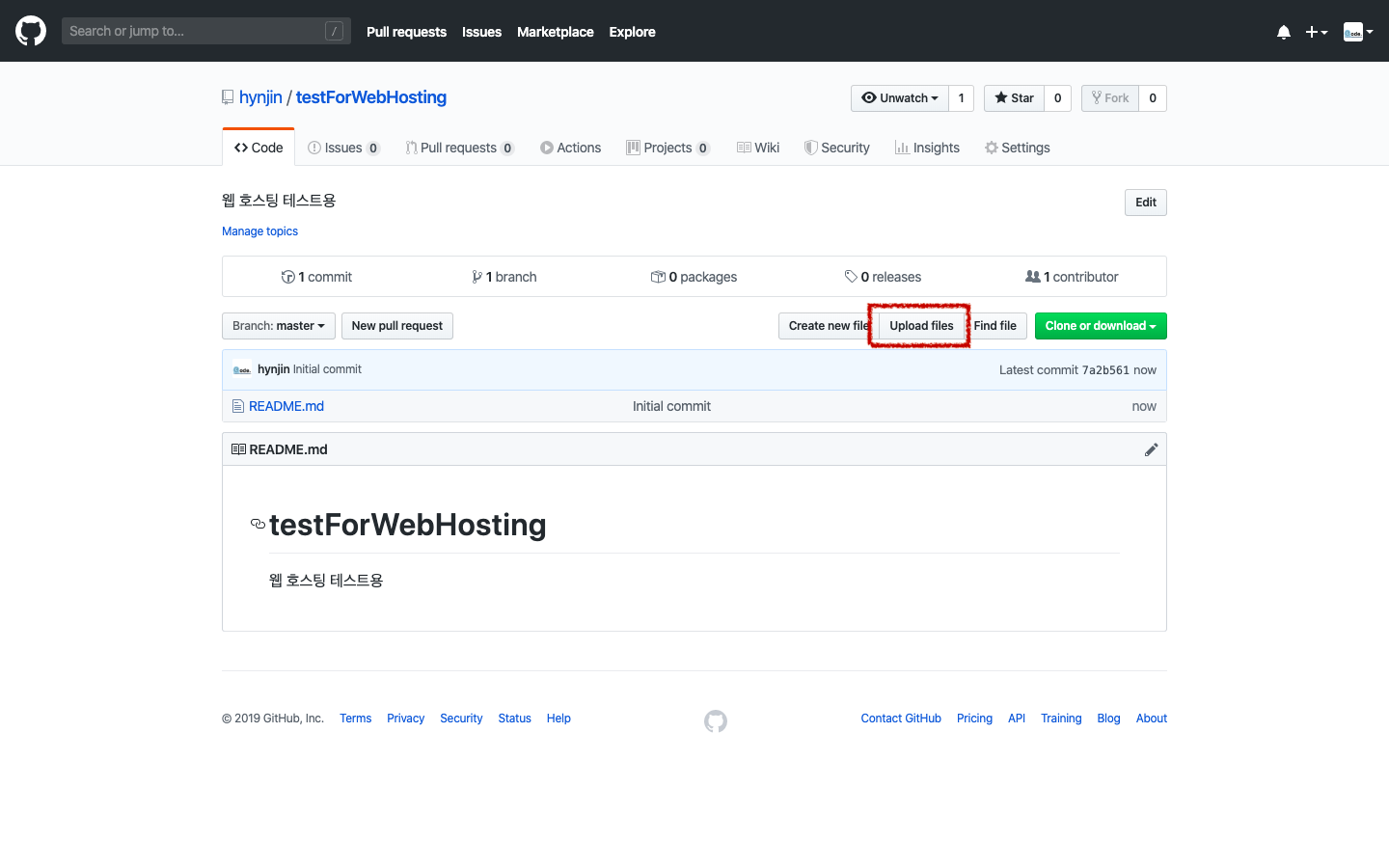Click the slash shortcut icon in search box
Image resolution: width=1389 pixels, height=868 pixels.
click(334, 31)
